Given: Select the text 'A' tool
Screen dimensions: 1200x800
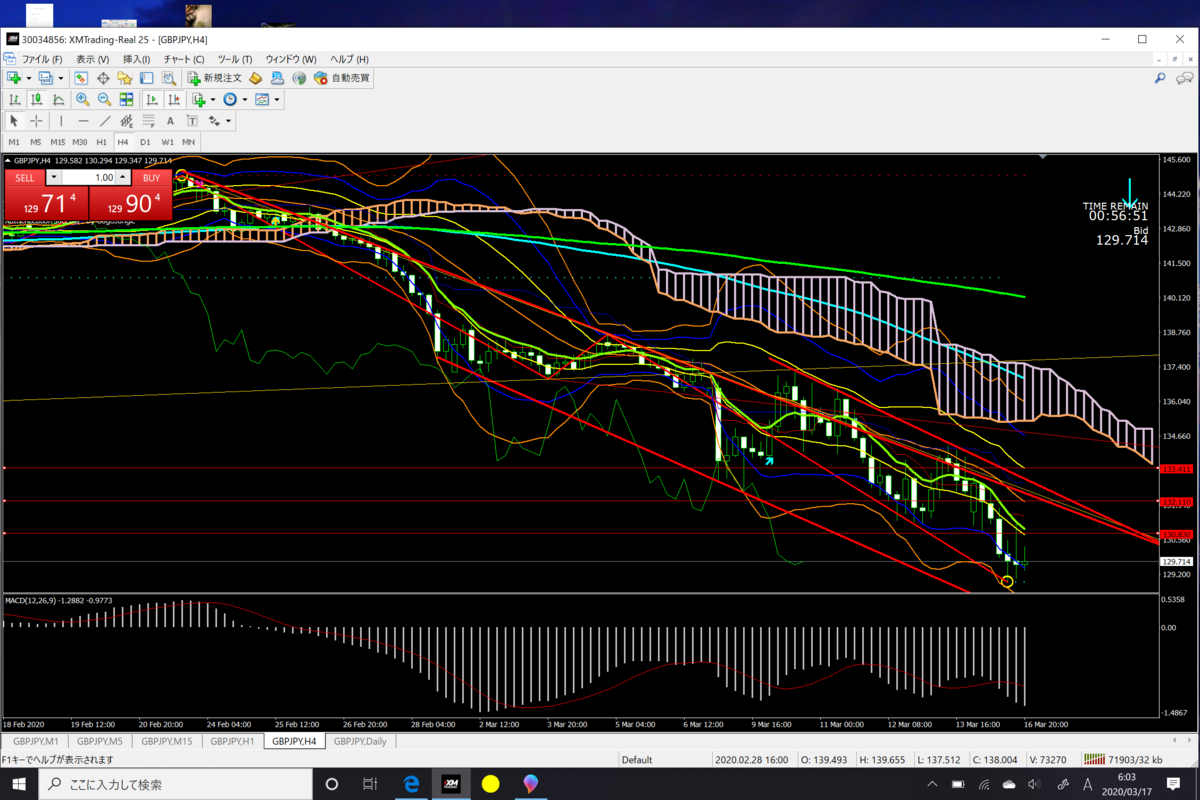Looking at the screenshot, I should (x=170, y=121).
